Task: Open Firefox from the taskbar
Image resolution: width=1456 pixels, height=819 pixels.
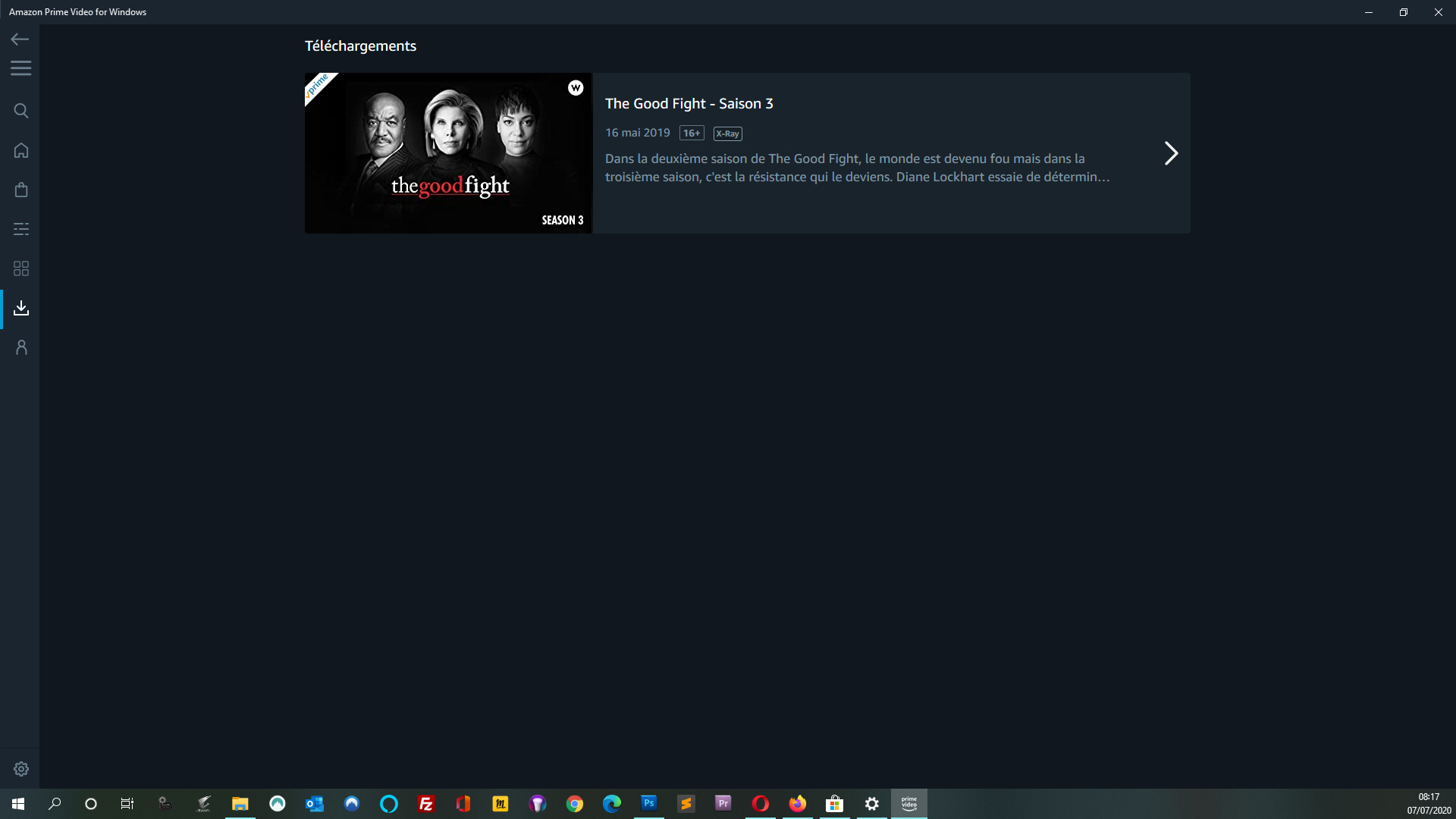Action: (798, 804)
